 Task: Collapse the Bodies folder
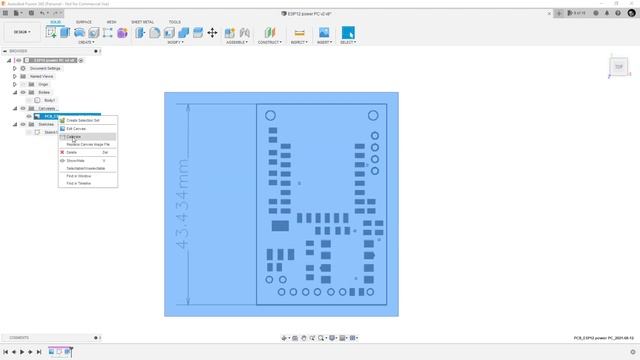pos(15,92)
